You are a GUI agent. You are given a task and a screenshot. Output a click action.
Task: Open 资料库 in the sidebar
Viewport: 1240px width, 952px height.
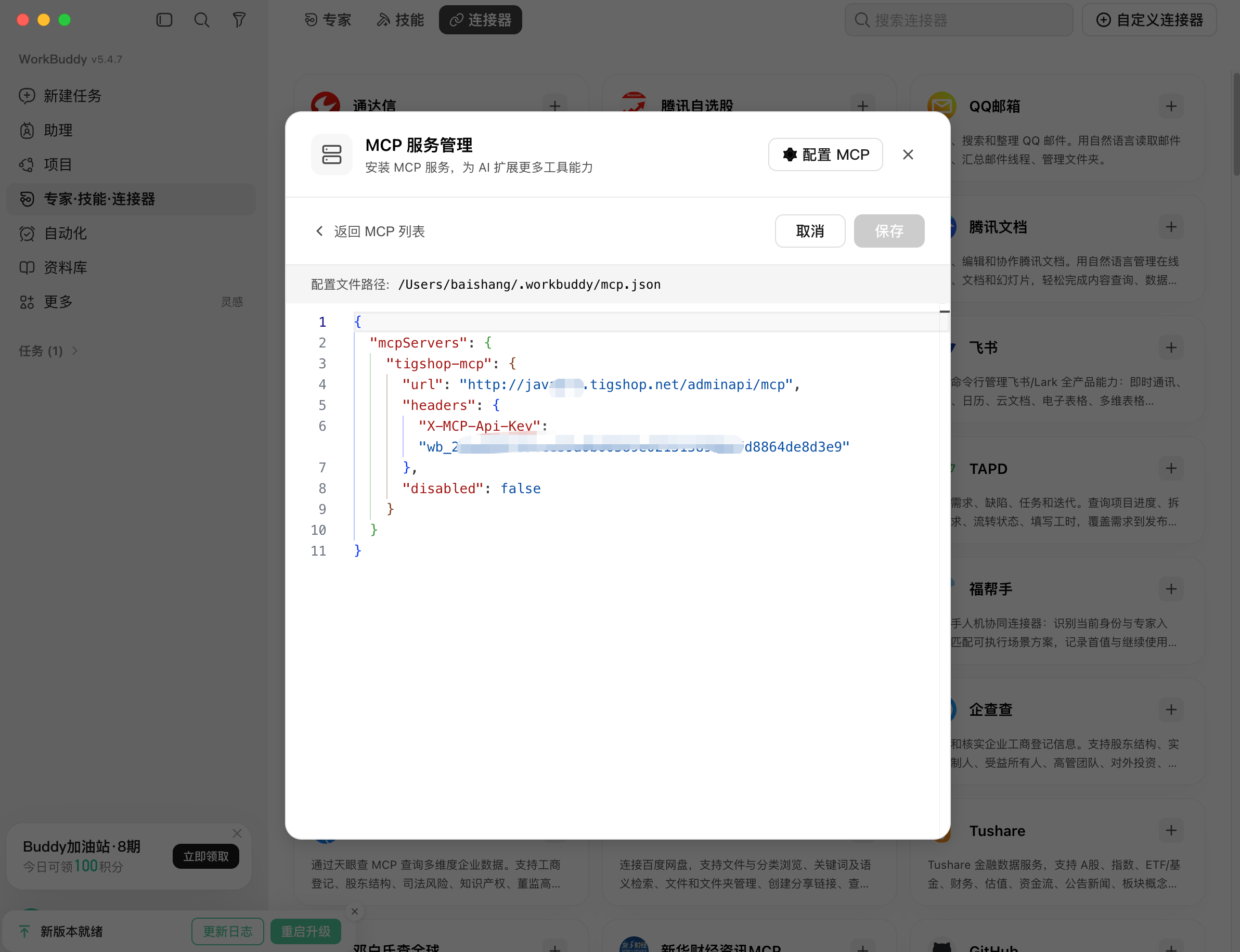[x=131, y=267]
